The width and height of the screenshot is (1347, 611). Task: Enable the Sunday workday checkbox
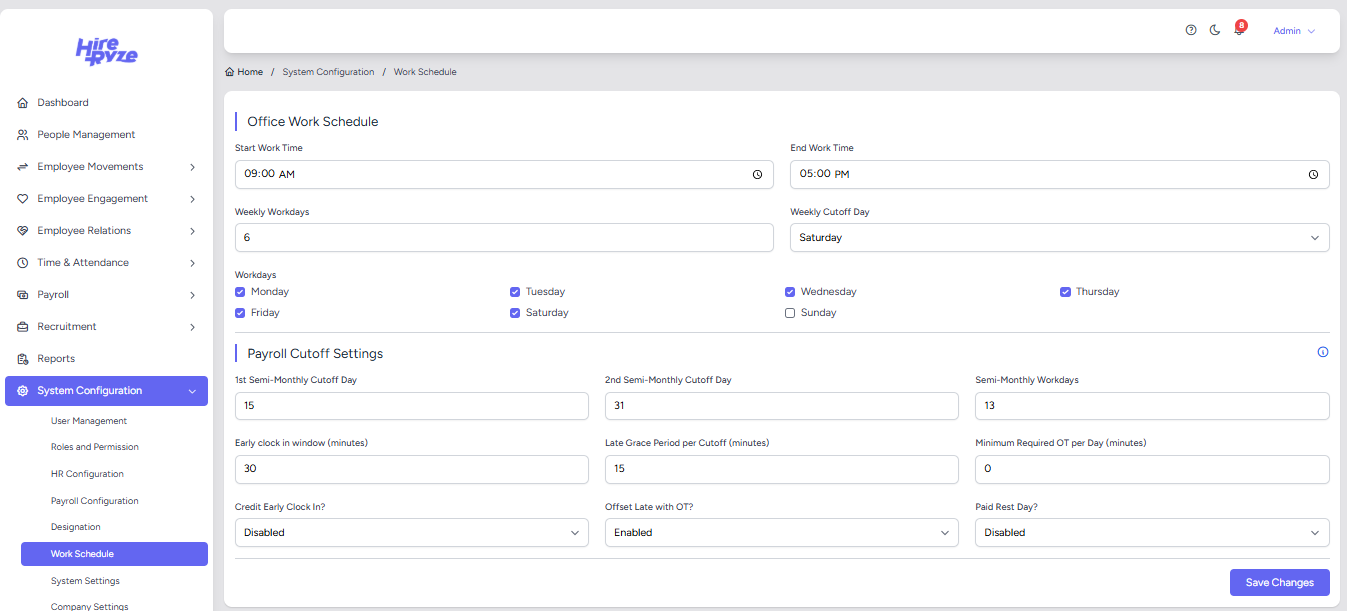pos(790,313)
